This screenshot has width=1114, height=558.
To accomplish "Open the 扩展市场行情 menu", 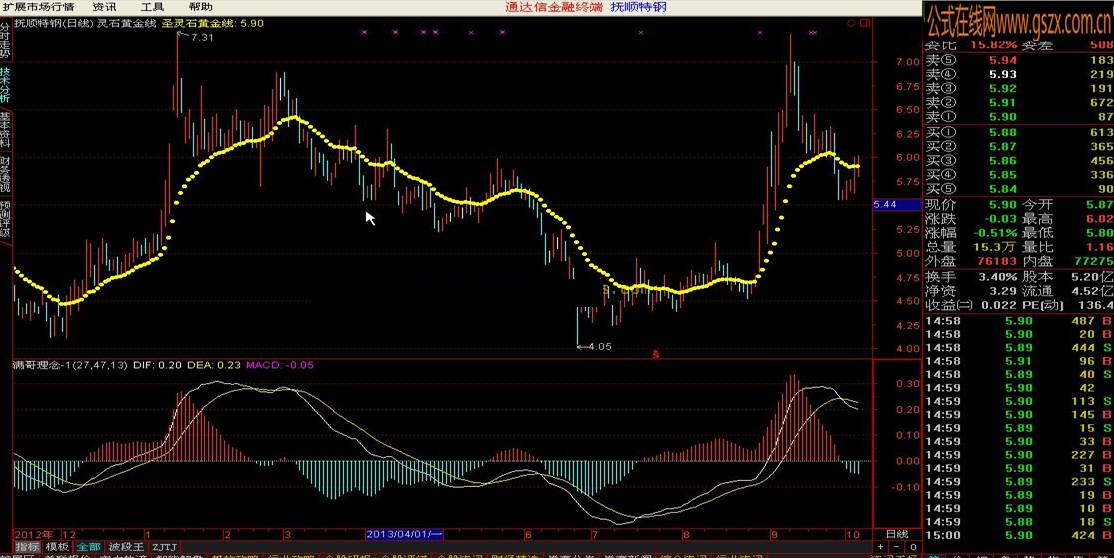I will 38,7.
